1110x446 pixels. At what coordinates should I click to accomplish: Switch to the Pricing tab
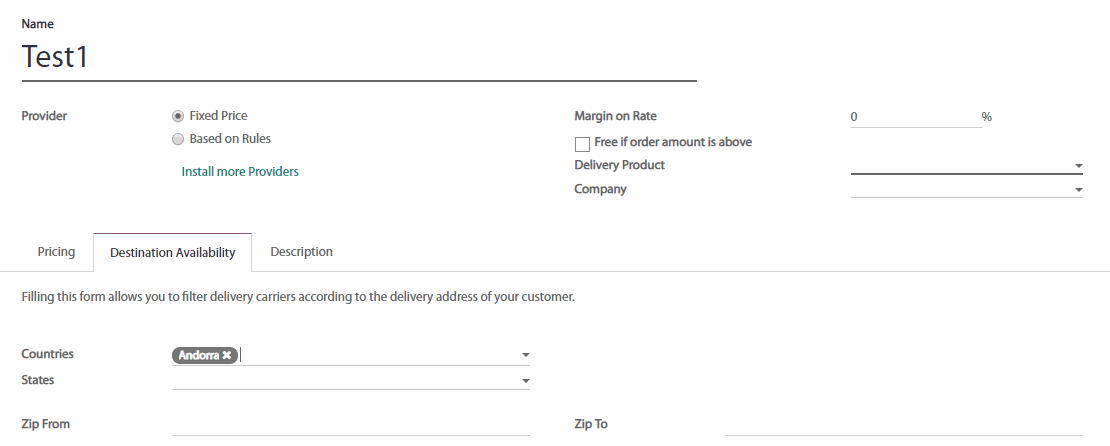[x=56, y=252]
